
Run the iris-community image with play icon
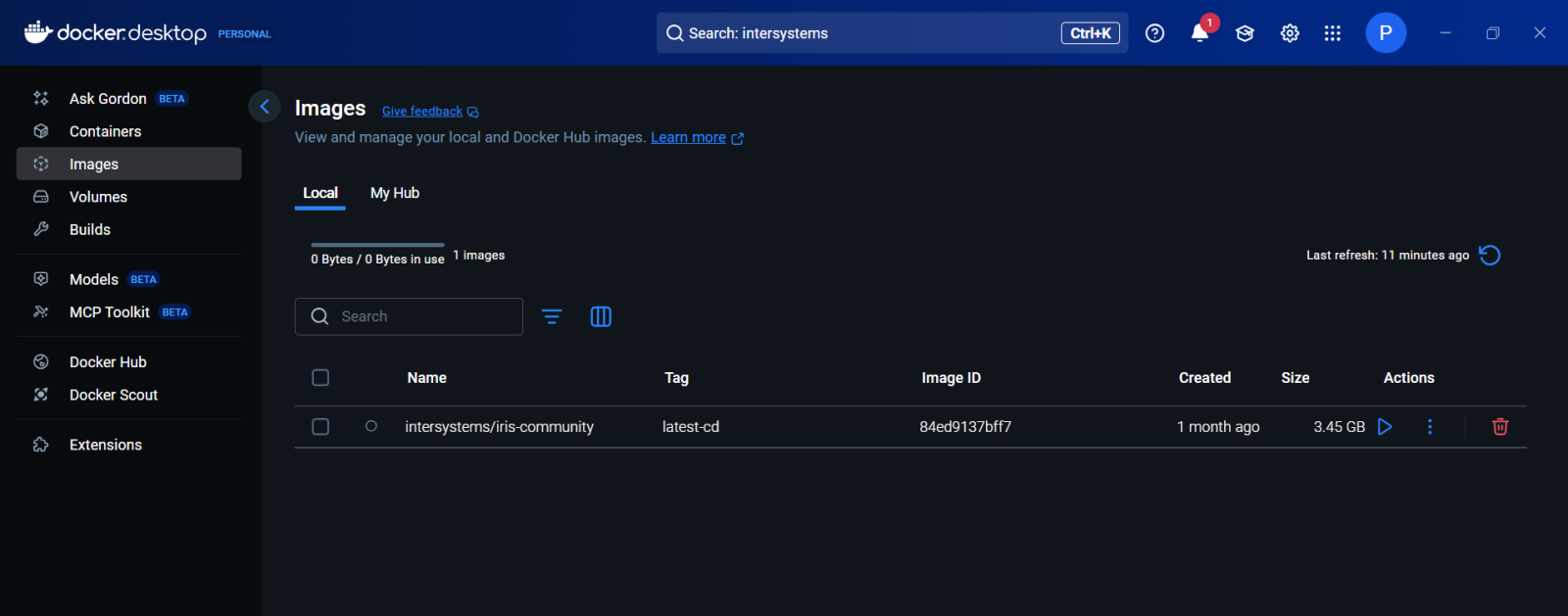click(x=1385, y=427)
